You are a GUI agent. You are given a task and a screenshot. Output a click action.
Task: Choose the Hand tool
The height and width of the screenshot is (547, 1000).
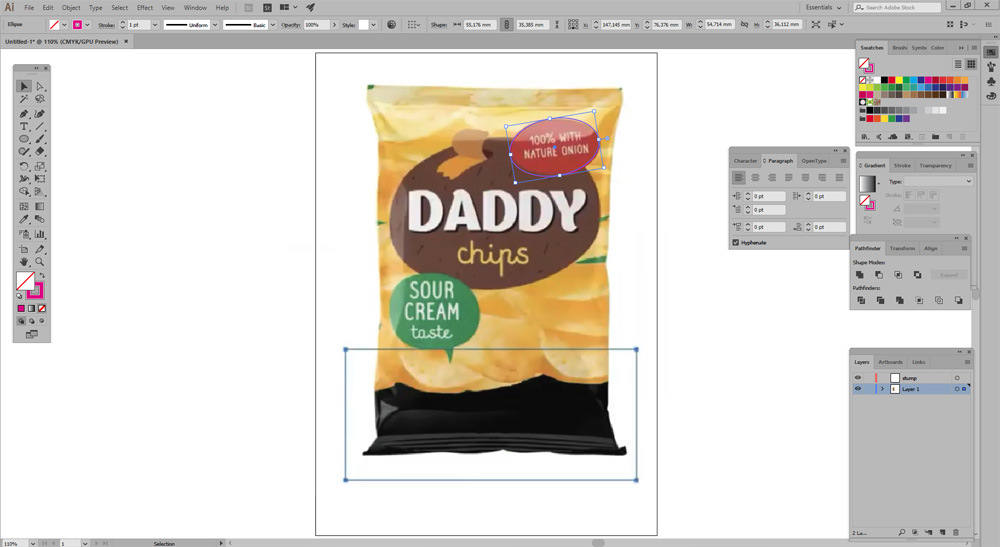click(x=24, y=262)
